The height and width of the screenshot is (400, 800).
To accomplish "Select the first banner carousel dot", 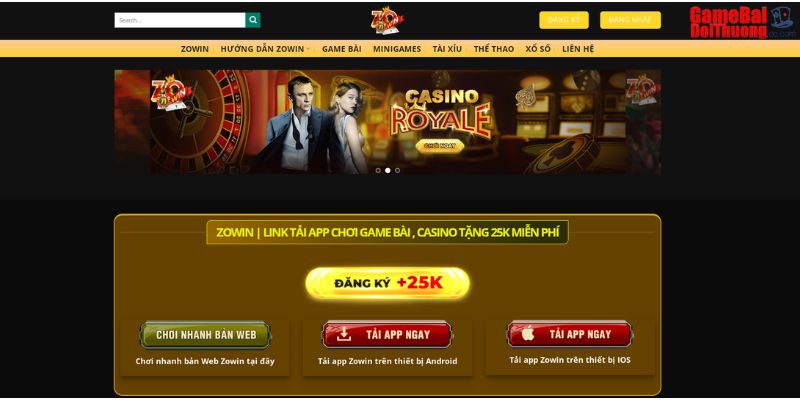I will pos(378,170).
